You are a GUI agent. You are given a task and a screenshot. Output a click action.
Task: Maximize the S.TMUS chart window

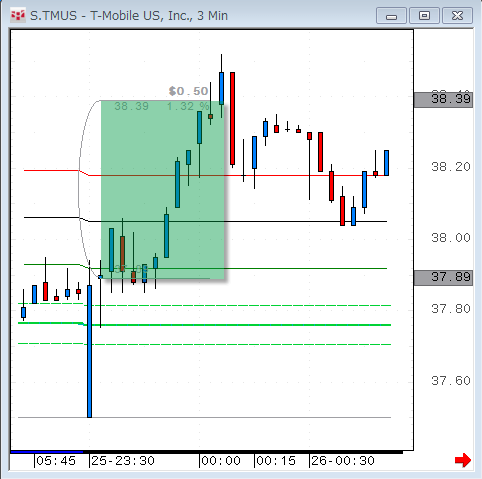click(x=424, y=16)
